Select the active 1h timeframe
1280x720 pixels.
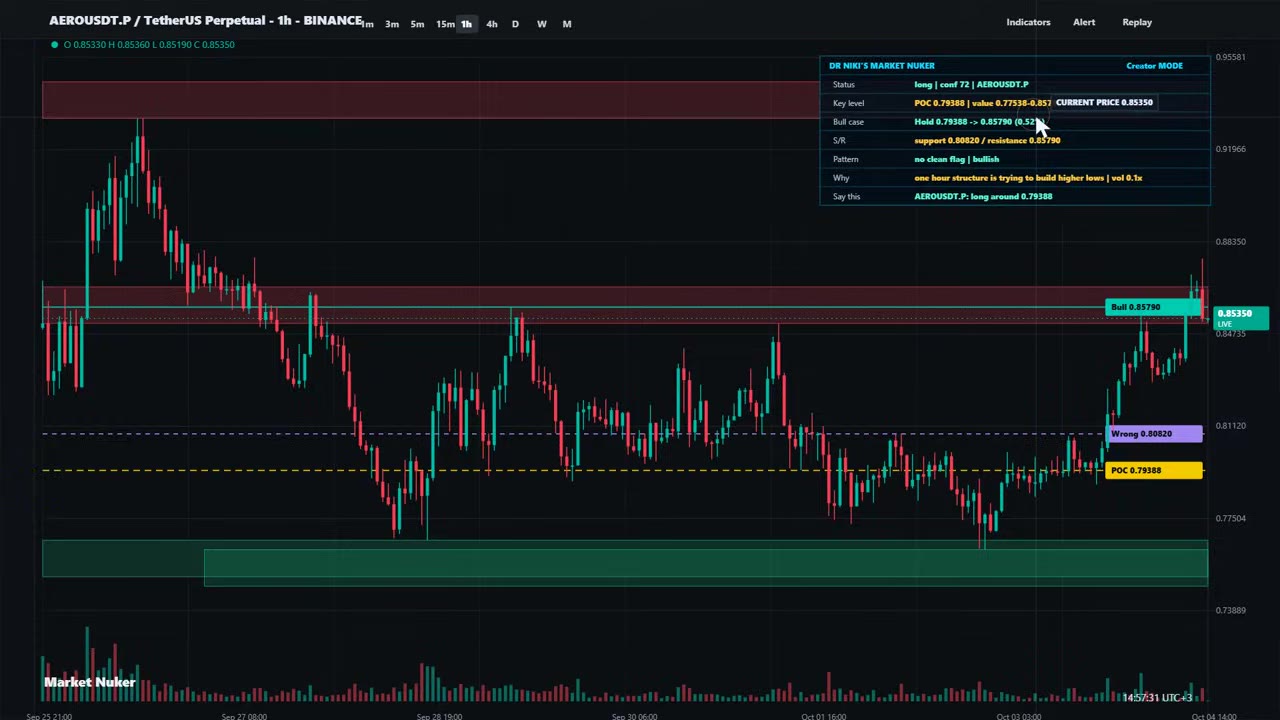[466, 24]
